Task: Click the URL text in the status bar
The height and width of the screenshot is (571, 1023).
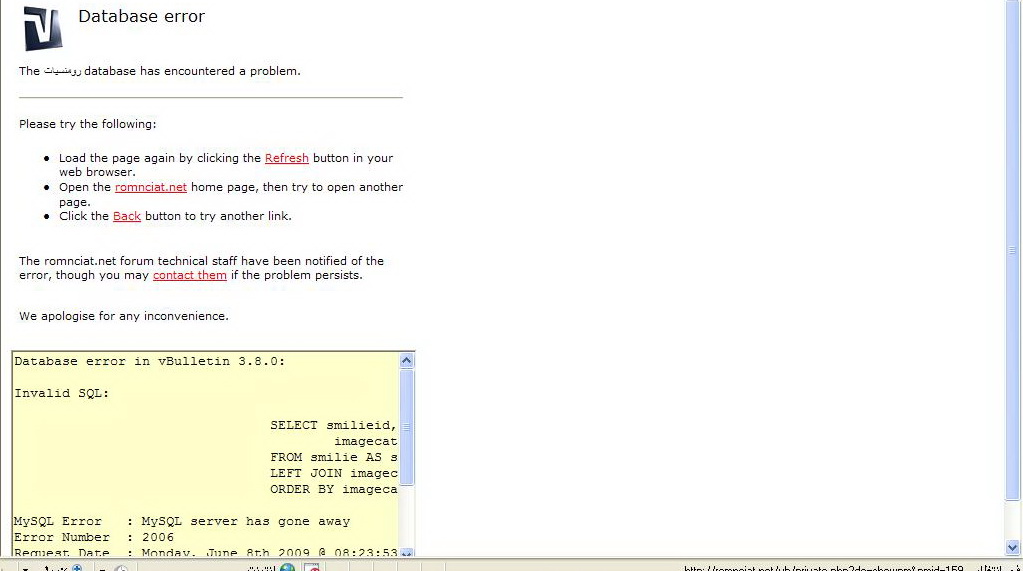Action: tap(820, 568)
